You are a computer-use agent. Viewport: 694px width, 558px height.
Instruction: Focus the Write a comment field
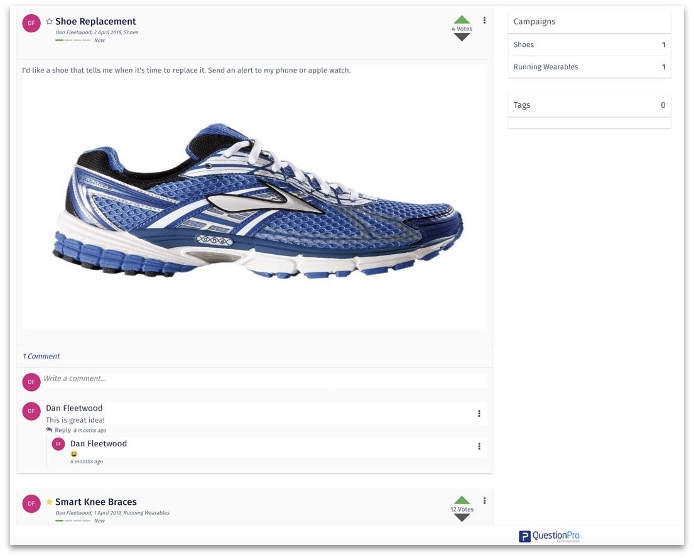click(265, 379)
